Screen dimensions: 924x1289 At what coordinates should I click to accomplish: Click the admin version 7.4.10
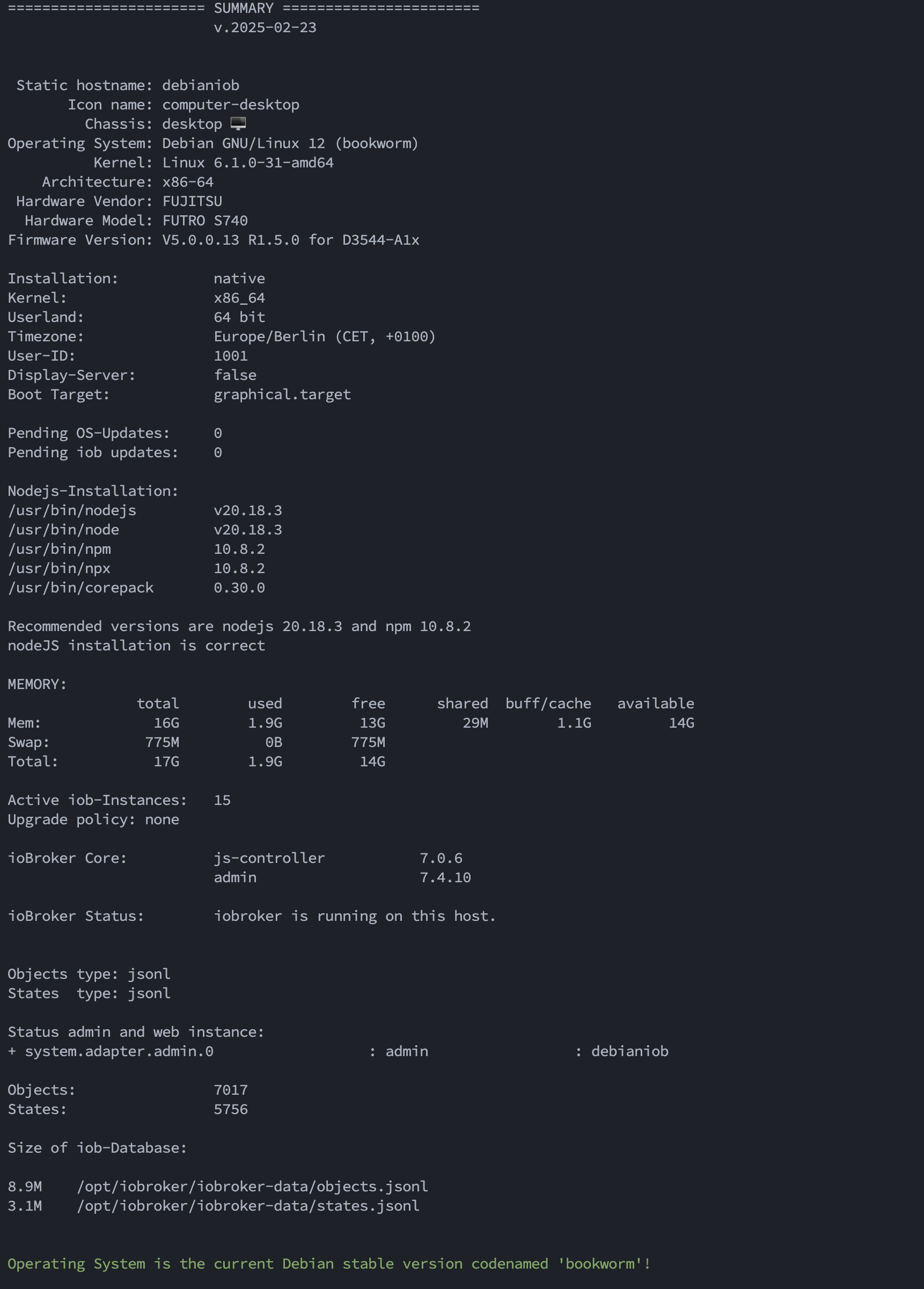pos(445,877)
